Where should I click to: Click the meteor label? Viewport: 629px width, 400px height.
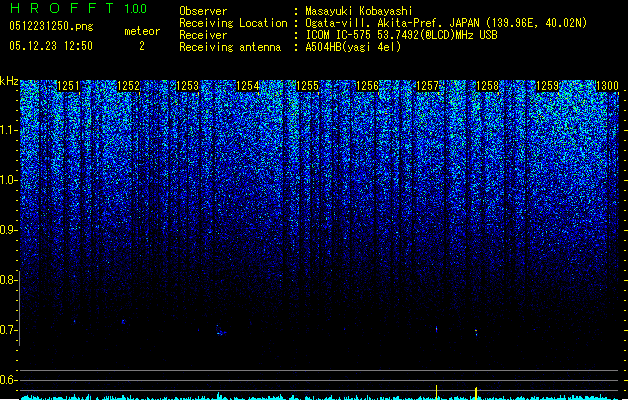click(142, 31)
